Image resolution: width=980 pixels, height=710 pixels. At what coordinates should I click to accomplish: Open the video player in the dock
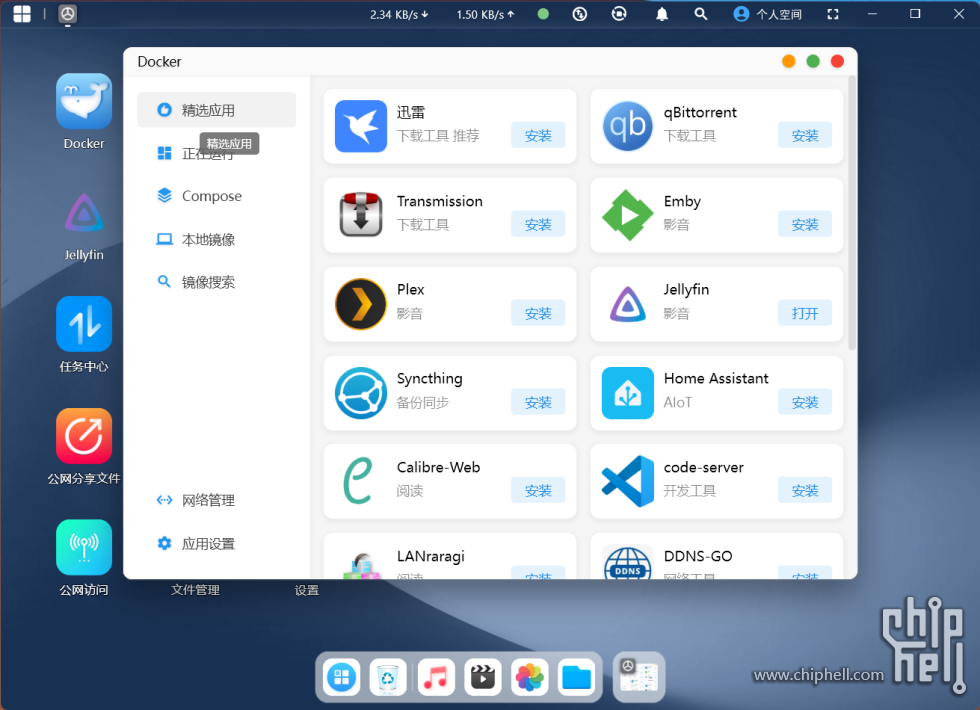[x=483, y=678]
